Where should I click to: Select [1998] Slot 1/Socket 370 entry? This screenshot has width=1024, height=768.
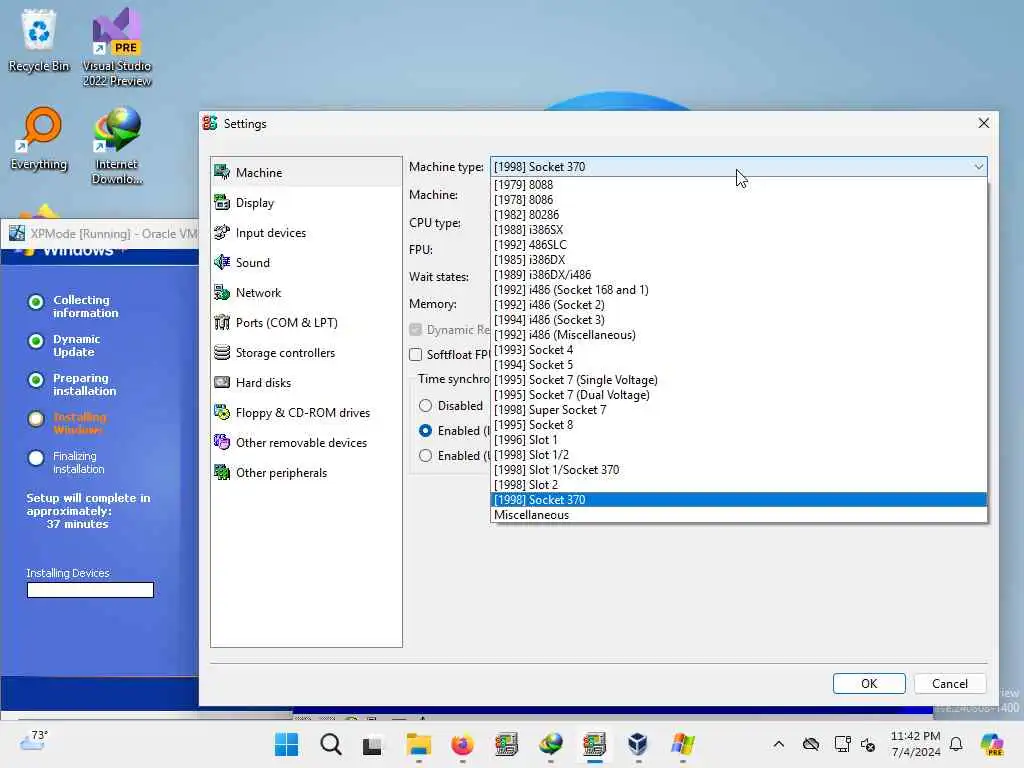739,470
